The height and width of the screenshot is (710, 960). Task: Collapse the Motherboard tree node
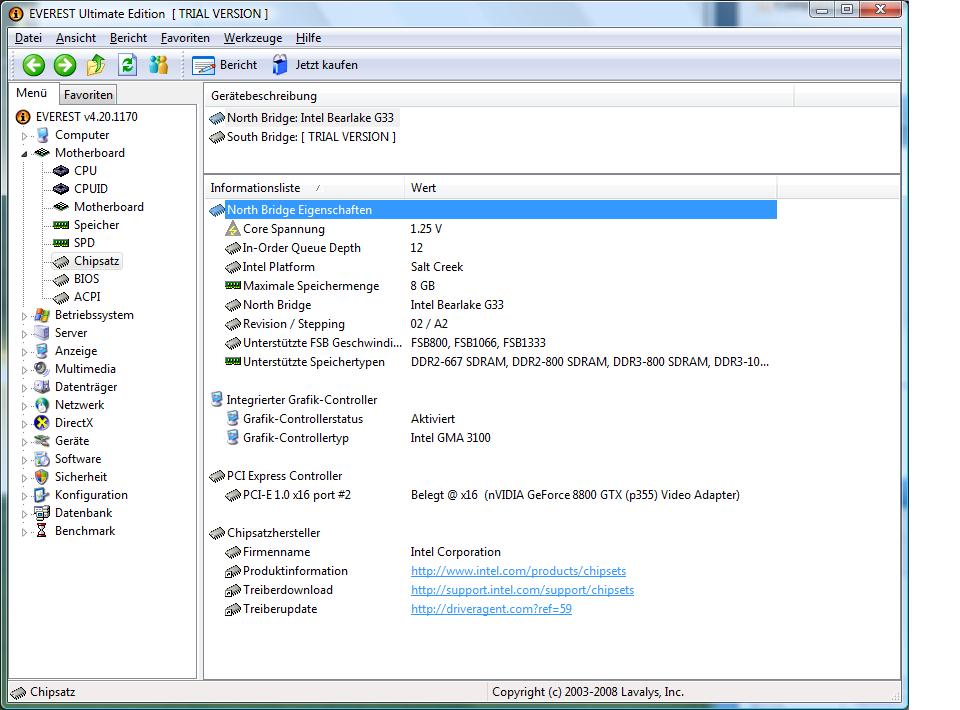(24, 154)
